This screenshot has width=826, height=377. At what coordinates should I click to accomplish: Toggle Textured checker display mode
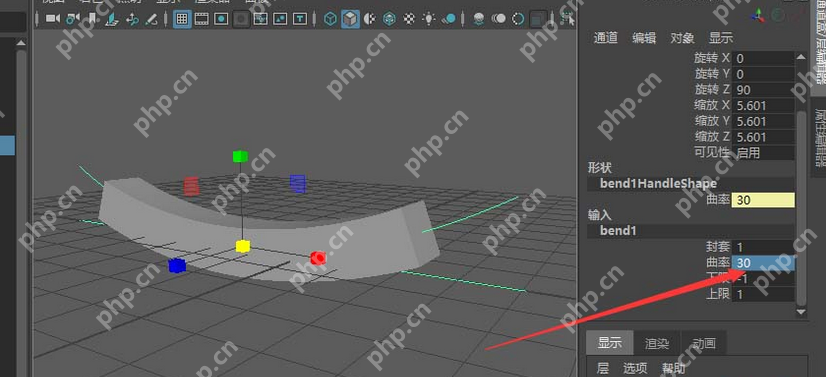click(x=409, y=19)
